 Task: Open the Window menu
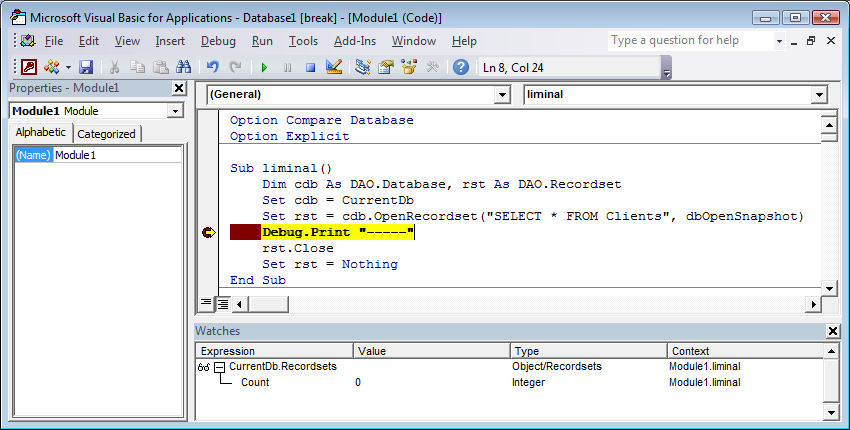[414, 41]
